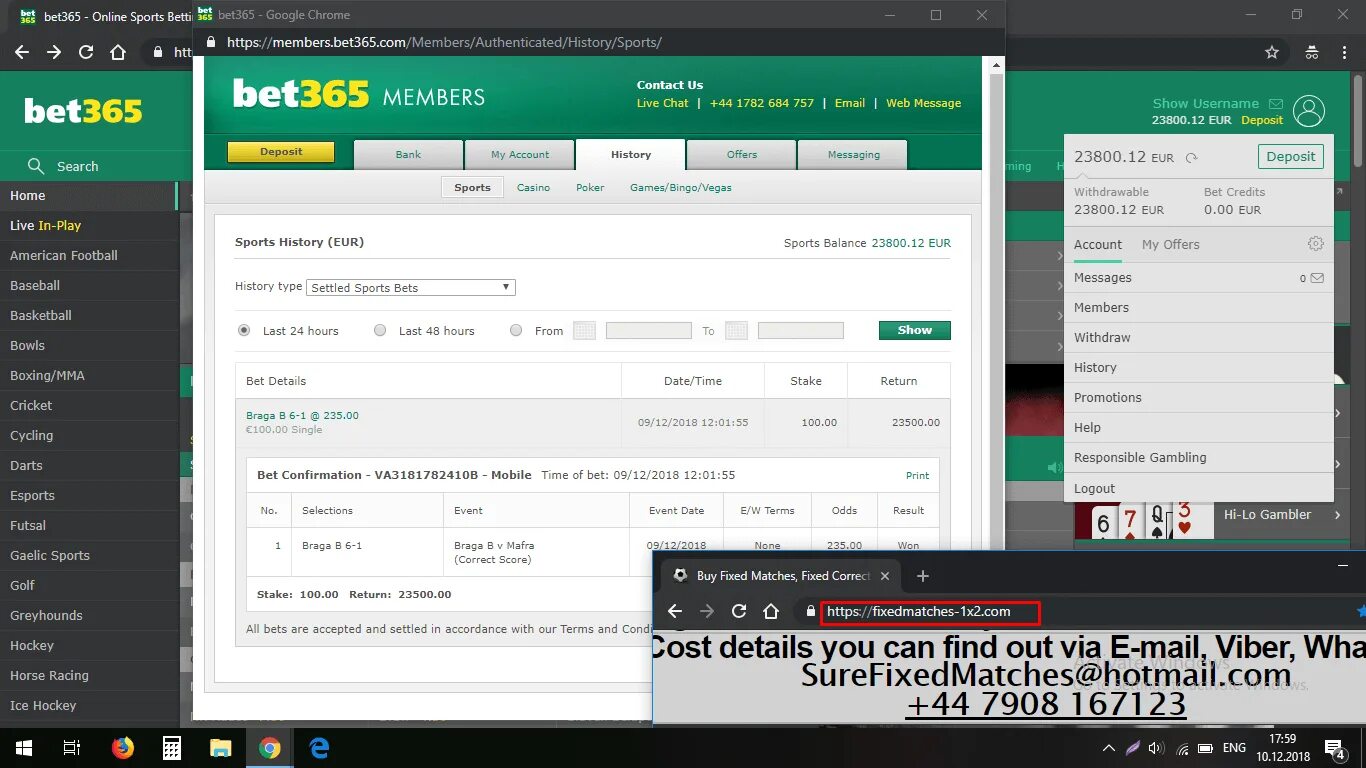Image resolution: width=1366 pixels, height=768 pixels.
Task: Open the To date calendar icon
Action: click(x=736, y=330)
